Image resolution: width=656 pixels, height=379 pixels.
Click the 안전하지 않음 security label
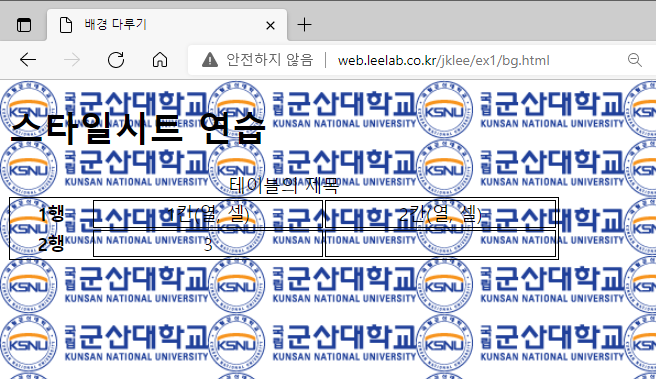[x=269, y=60]
